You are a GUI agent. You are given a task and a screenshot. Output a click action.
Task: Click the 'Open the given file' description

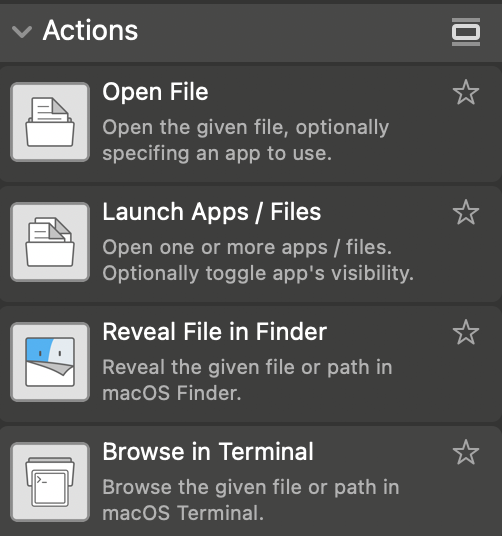pos(246,140)
